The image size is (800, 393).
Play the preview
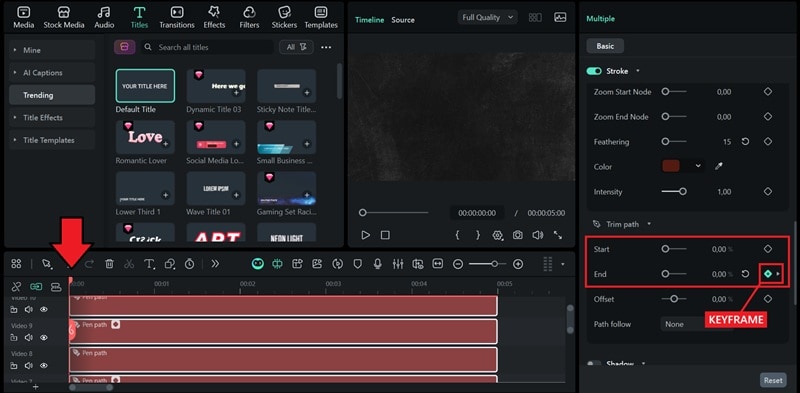pyautogui.click(x=365, y=235)
